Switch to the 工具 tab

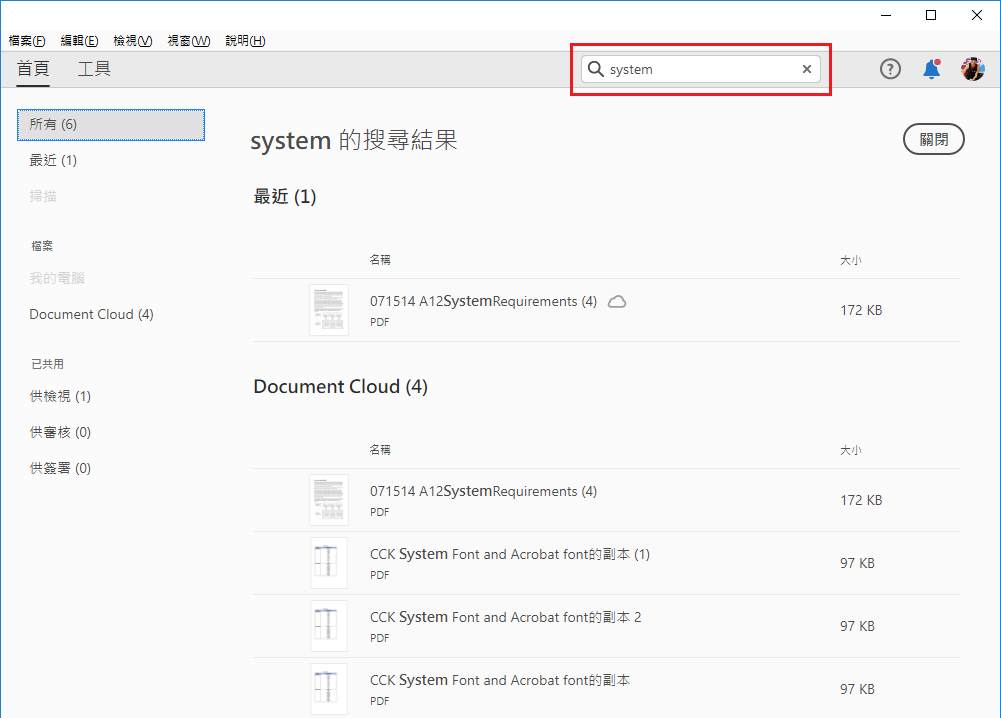[x=94, y=69]
